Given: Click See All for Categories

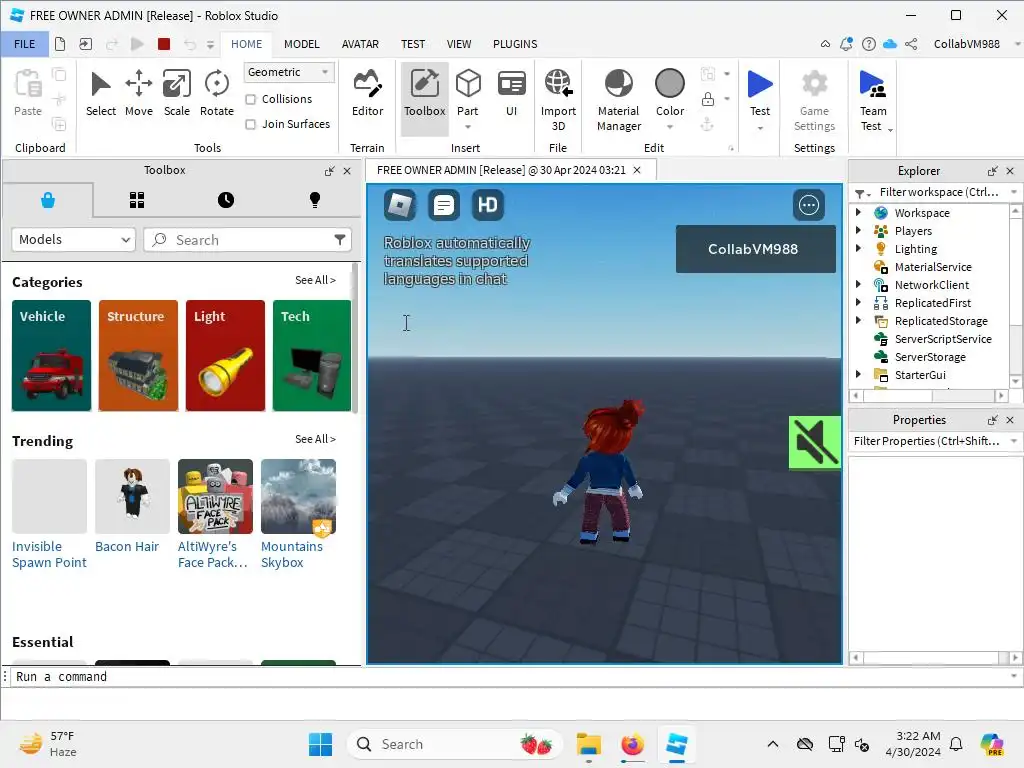Looking at the screenshot, I should point(315,280).
